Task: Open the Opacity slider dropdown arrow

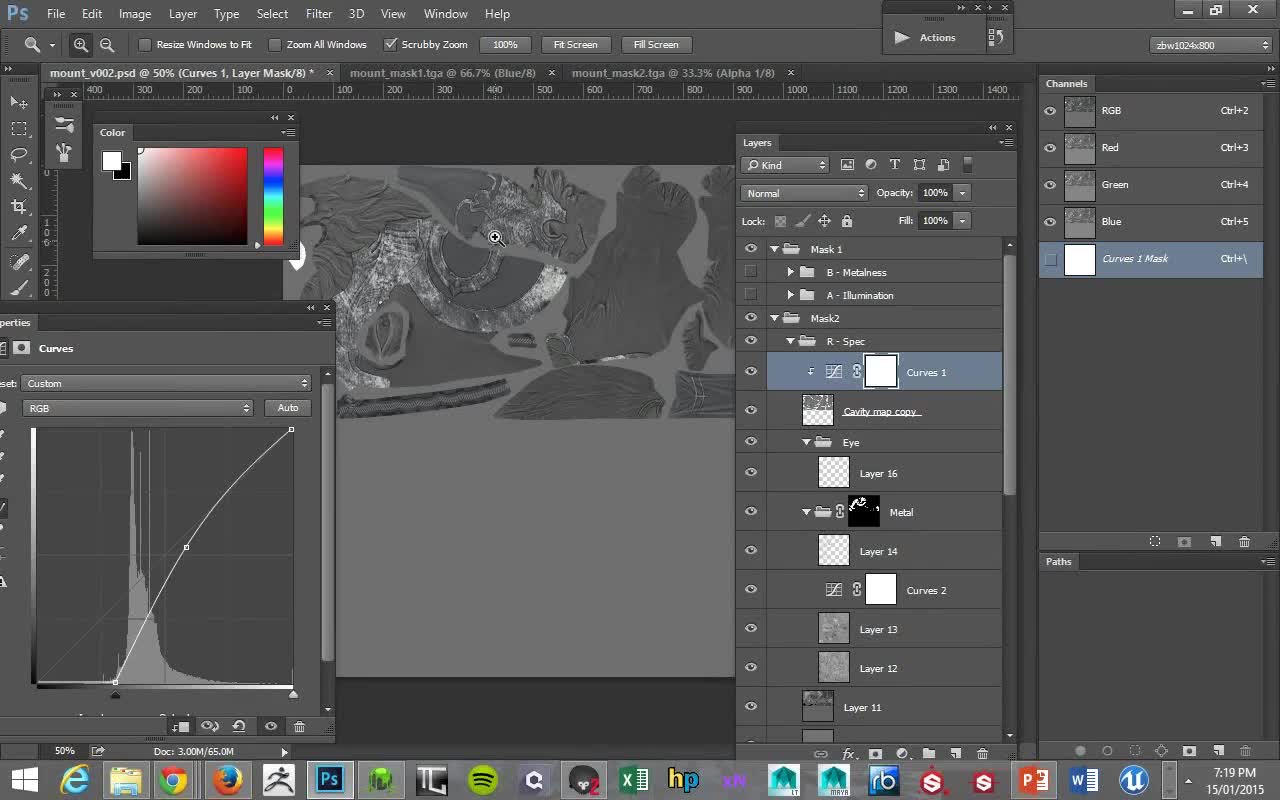Action: 962,193
